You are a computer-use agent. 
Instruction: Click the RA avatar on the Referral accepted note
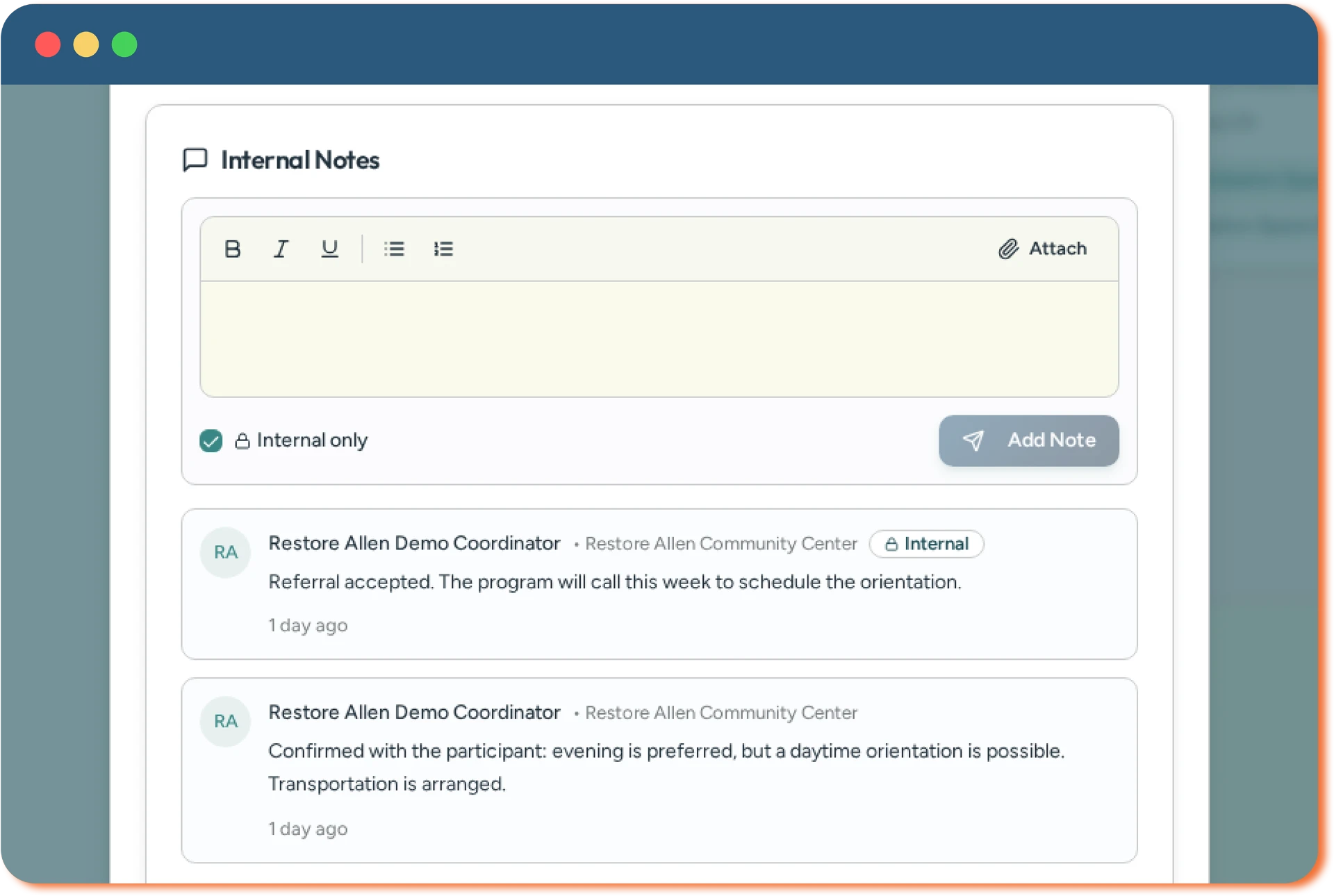[x=225, y=552]
